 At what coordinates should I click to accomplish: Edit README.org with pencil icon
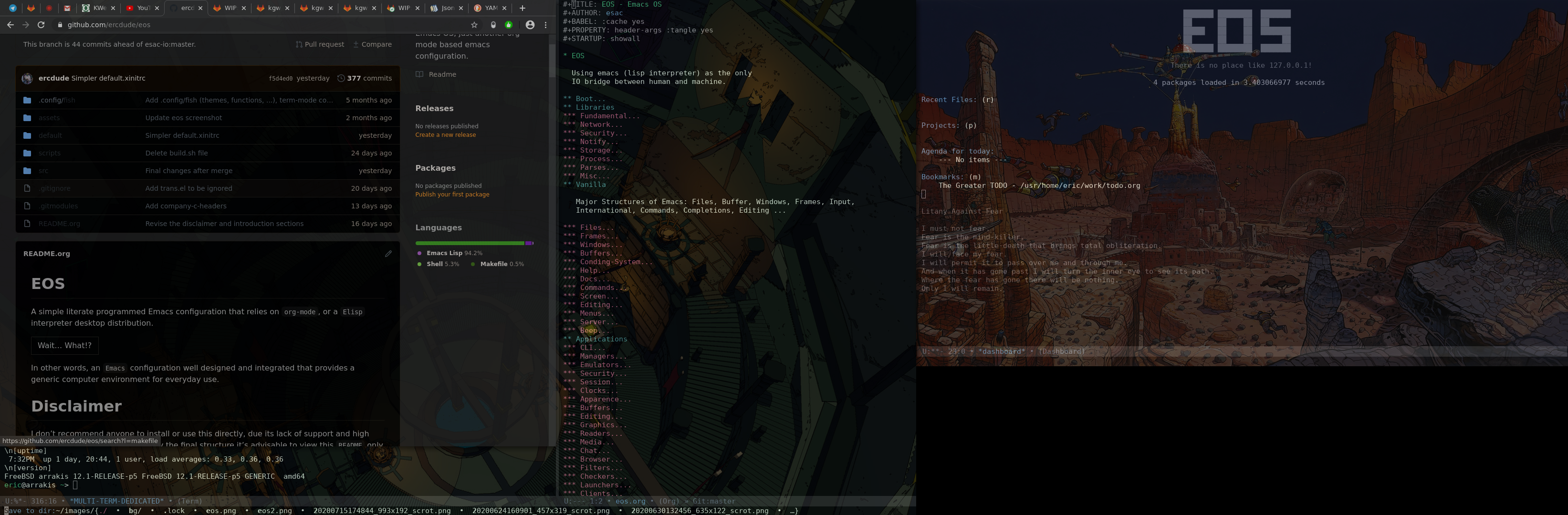point(388,254)
